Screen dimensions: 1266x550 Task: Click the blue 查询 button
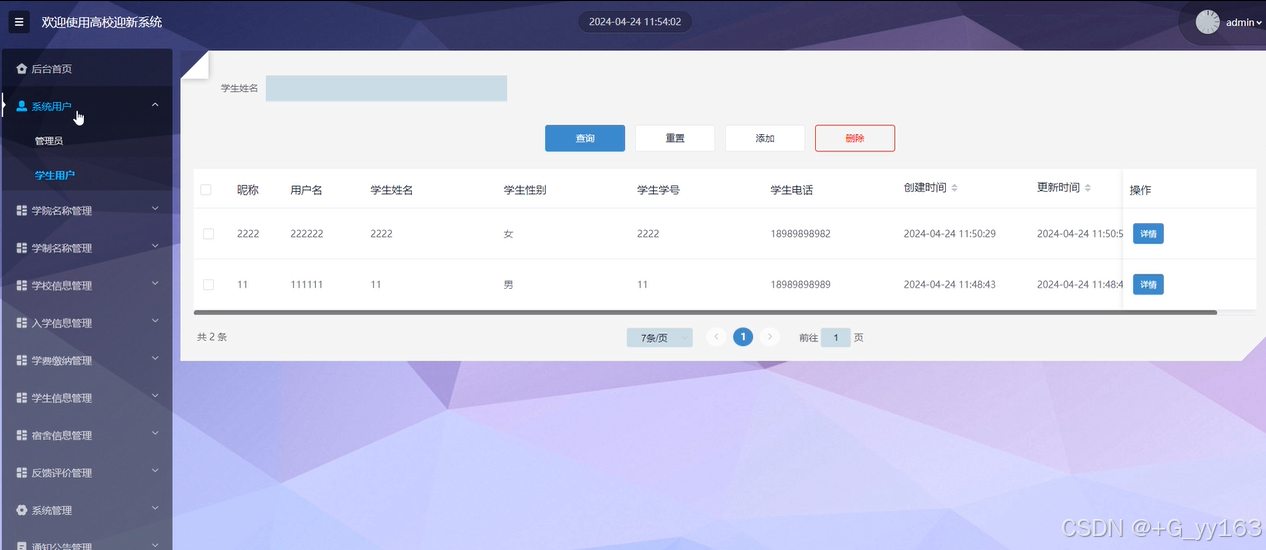point(585,138)
